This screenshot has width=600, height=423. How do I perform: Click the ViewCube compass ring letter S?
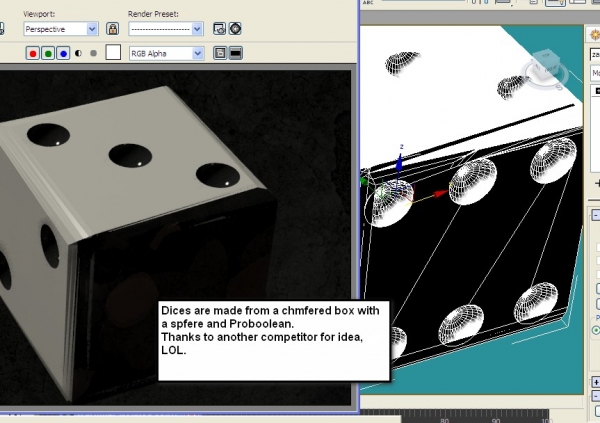(x=559, y=87)
